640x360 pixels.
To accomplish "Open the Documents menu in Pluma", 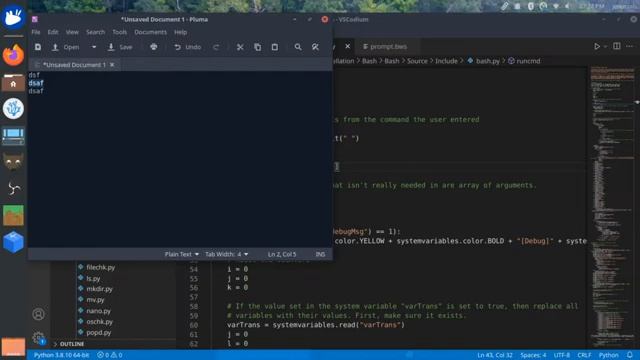I will click(151, 32).
